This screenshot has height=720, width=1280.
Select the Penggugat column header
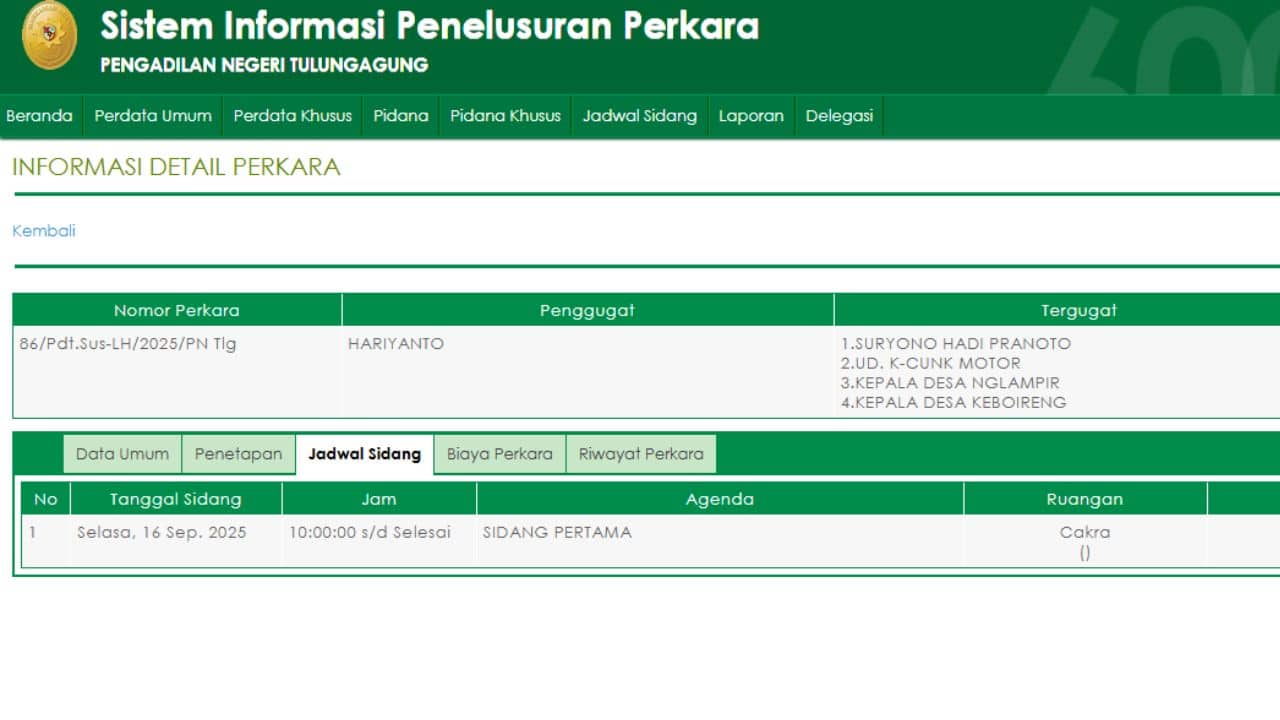tap(587, 310)
